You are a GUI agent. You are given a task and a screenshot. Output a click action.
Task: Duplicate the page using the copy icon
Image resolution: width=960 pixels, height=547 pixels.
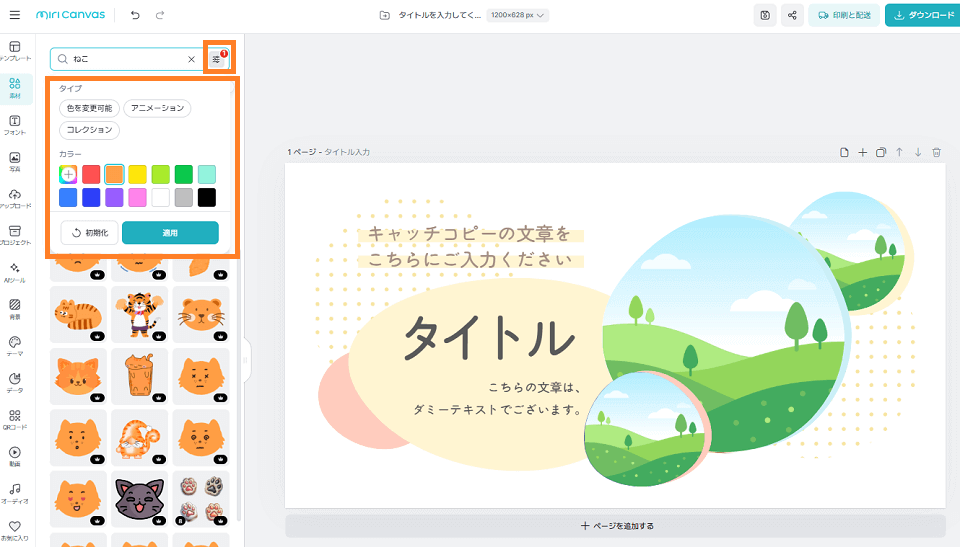coord(881,152)
